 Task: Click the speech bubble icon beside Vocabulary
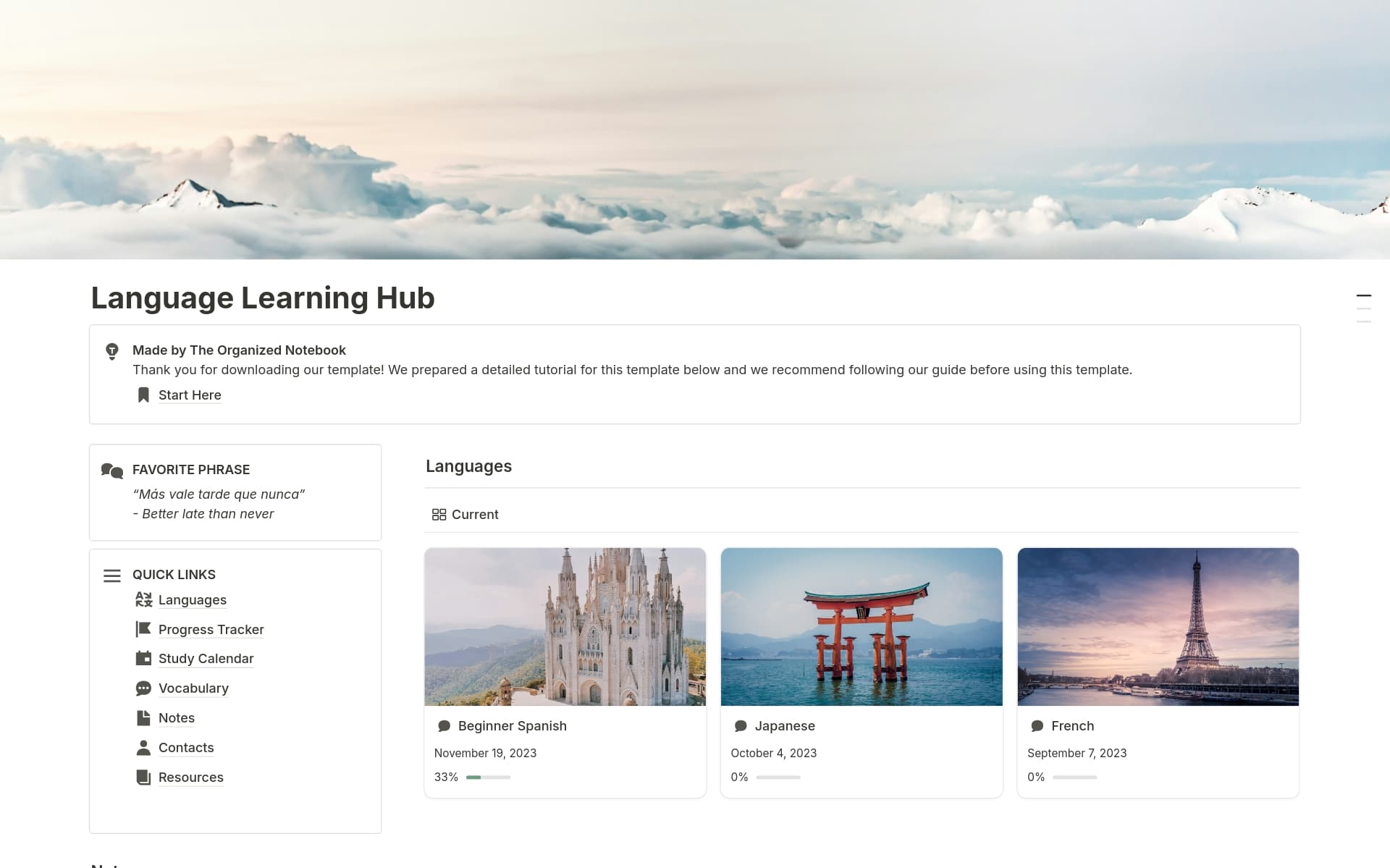pos(143,688)
